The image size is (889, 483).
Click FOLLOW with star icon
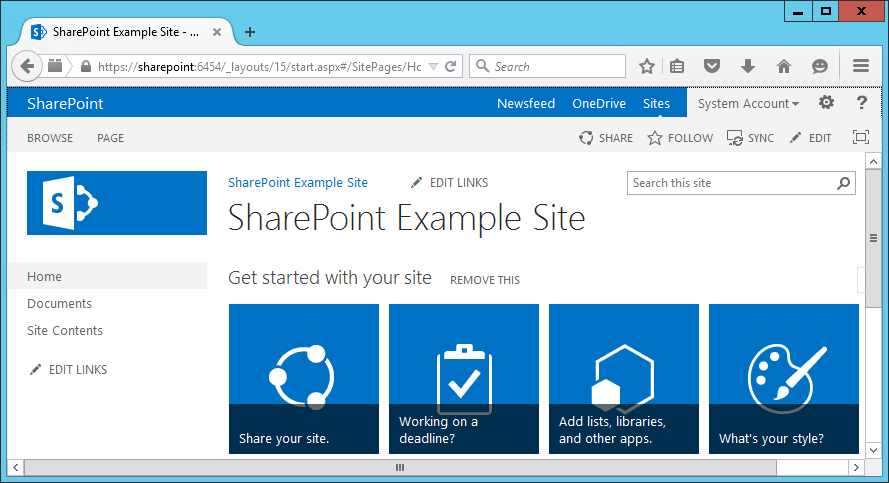(680, 138)
